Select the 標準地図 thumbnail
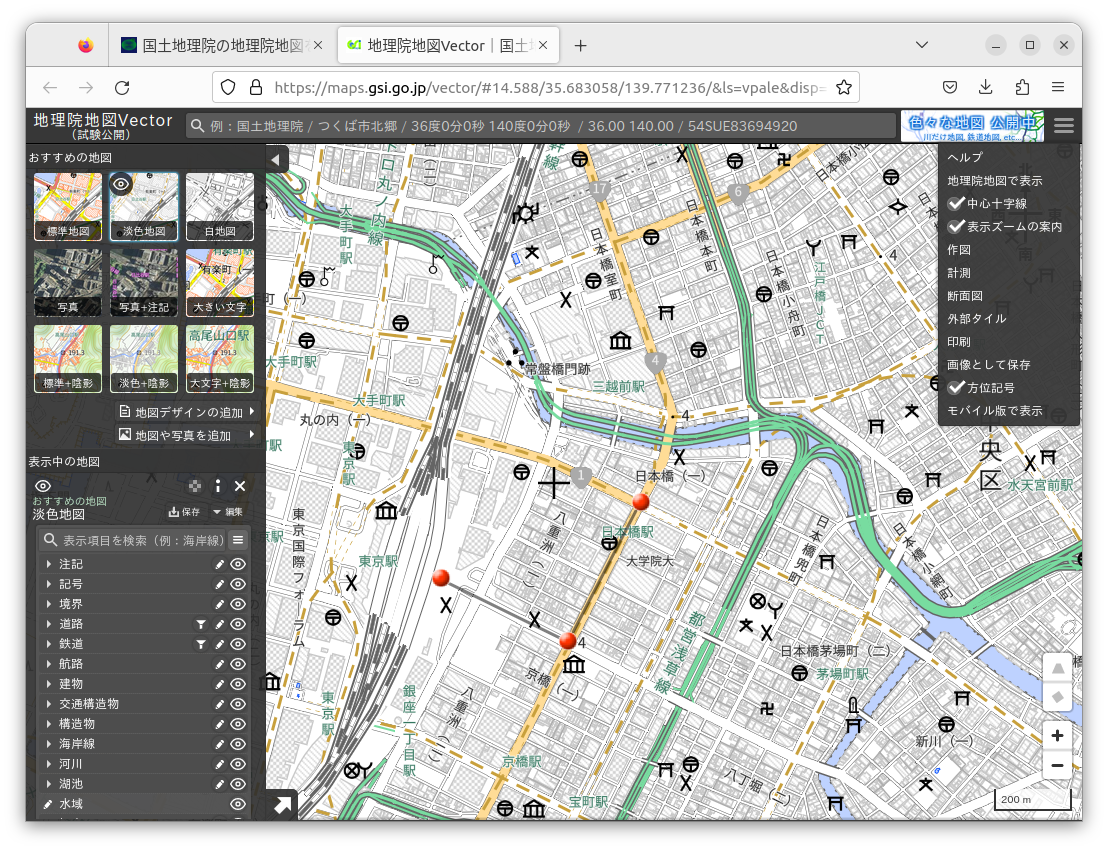Image resolution: width=1108 pixels, height=850 pixels. 68,206
